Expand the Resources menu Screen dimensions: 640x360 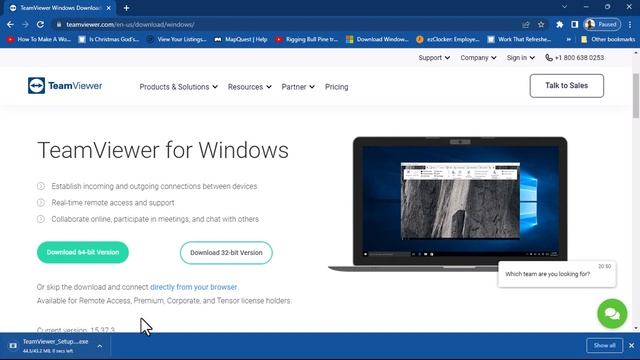tap(249, 87)
